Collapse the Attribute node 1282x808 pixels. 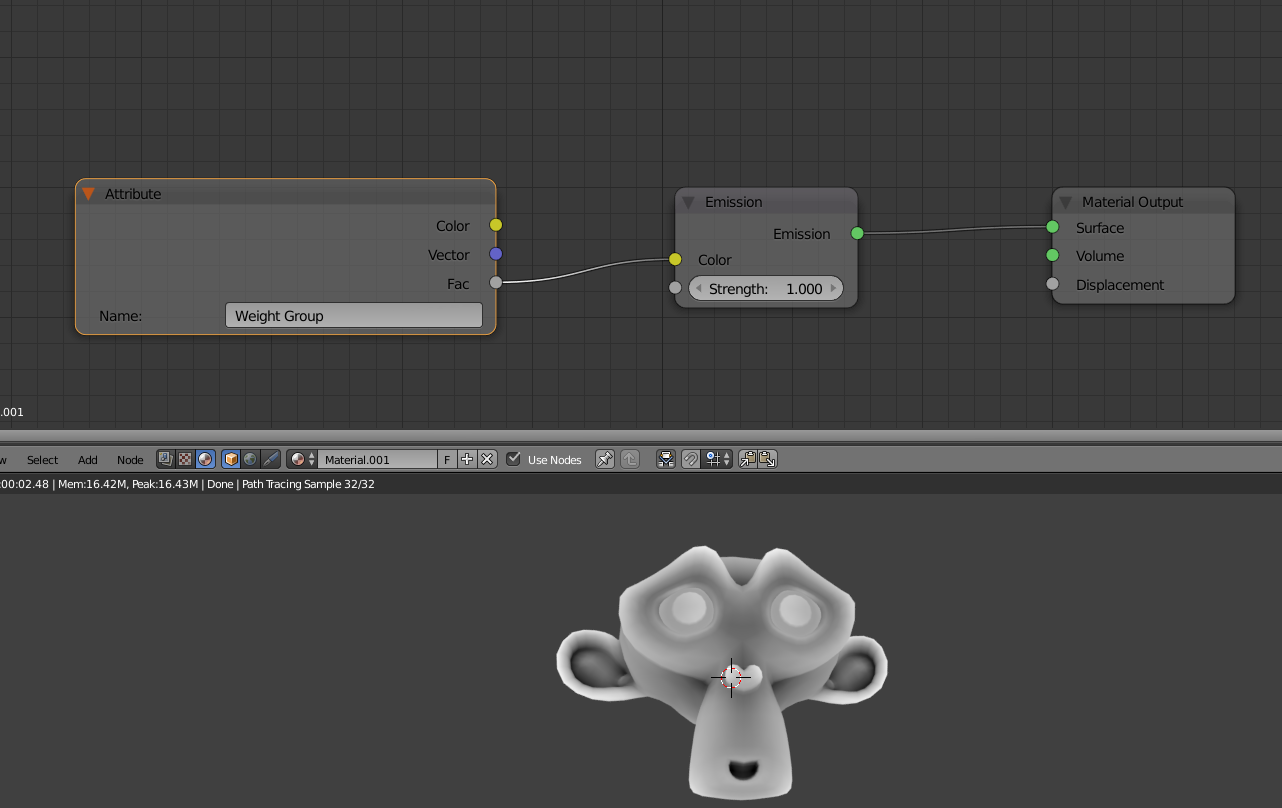click(x=89, y=194)
